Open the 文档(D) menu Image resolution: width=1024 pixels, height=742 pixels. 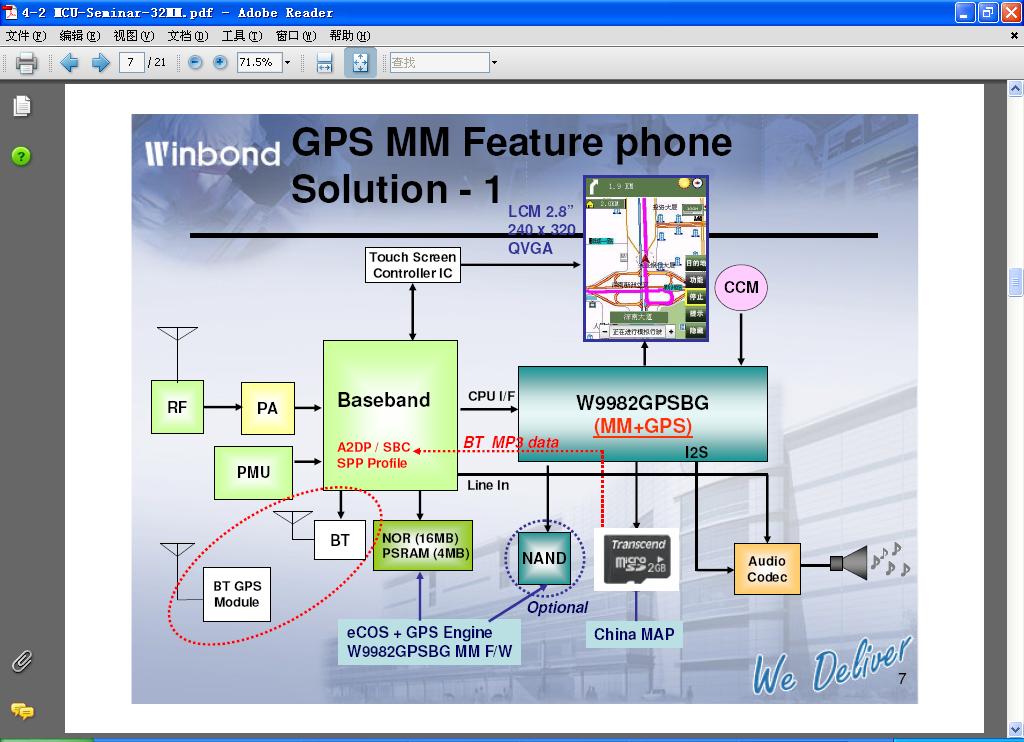188,36
